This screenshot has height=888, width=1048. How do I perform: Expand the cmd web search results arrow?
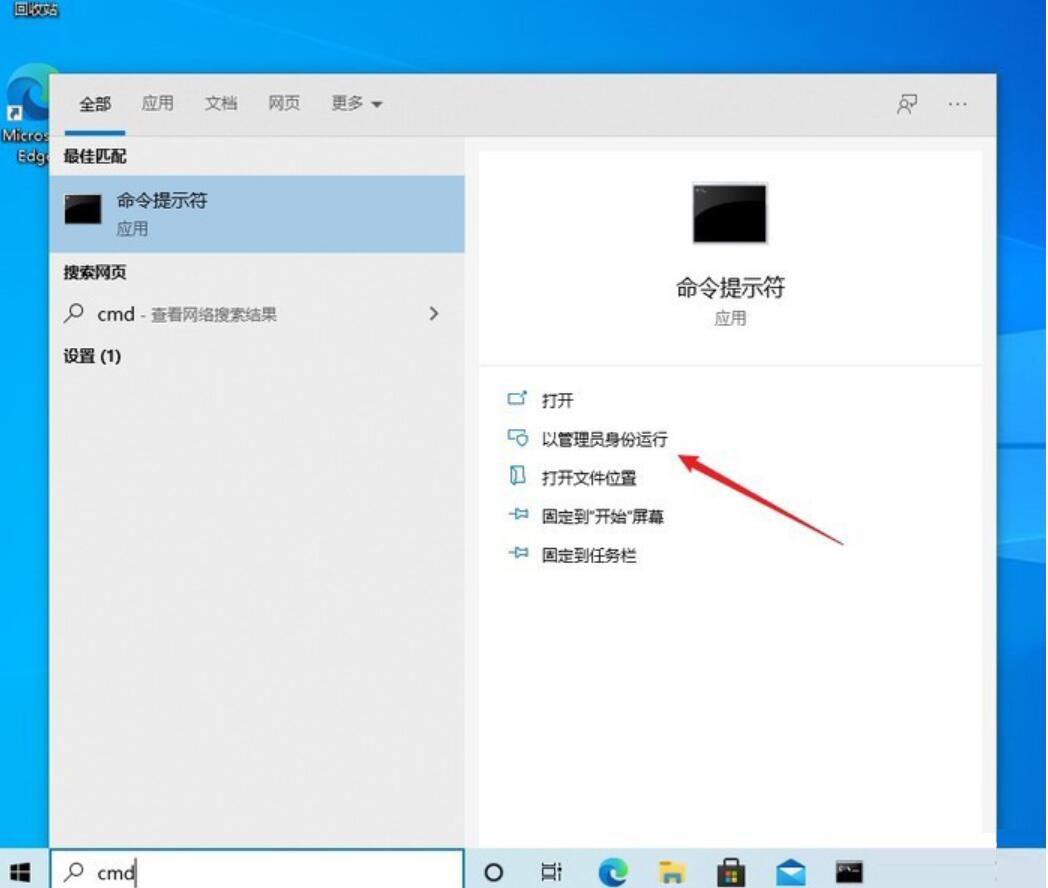[x=434, y=313]
